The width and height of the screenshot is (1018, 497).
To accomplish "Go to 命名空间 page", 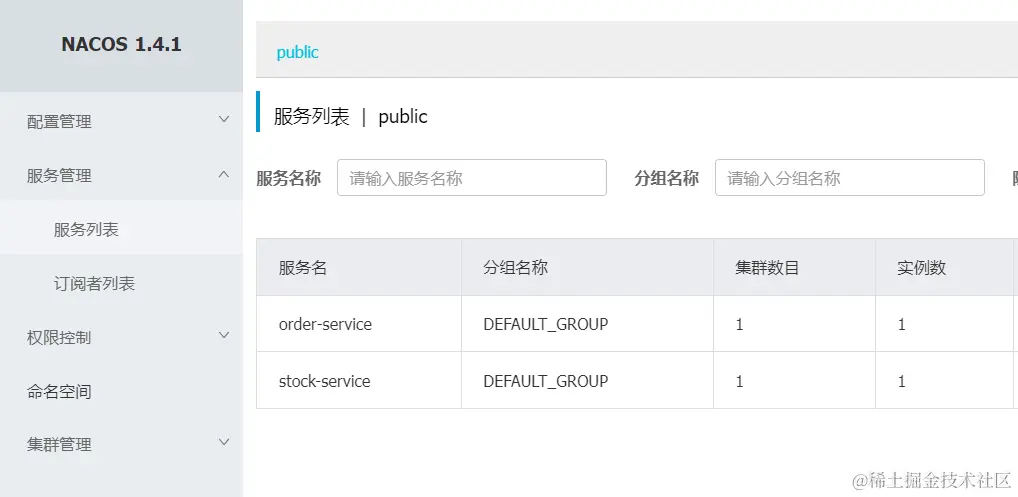I will (59, 391).
